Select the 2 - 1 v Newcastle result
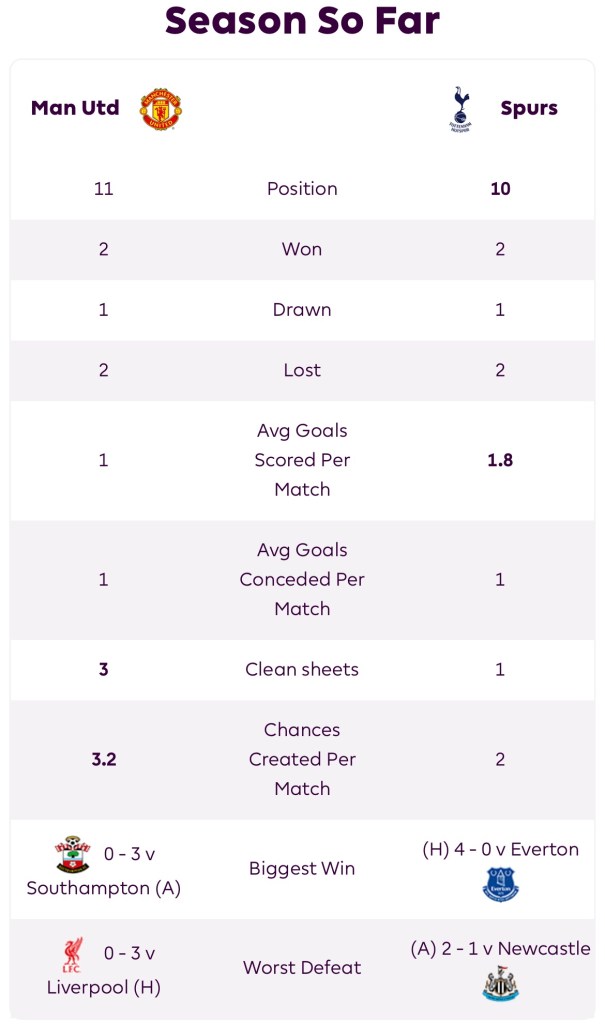Image resolution: width=605 pixels, height=1024 pixels. [500, 948]
